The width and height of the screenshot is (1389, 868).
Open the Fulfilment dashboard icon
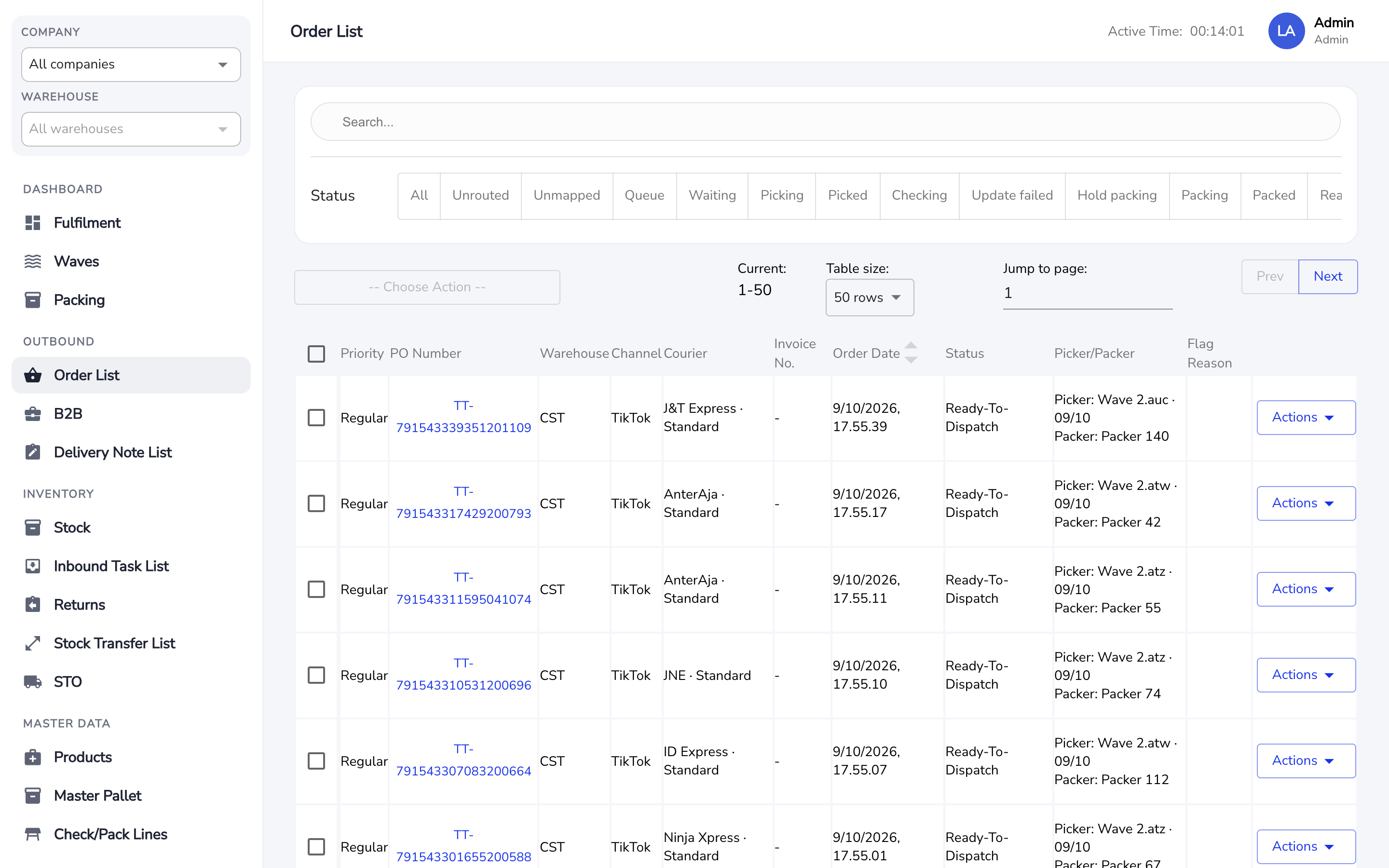[x=33, y=223]
